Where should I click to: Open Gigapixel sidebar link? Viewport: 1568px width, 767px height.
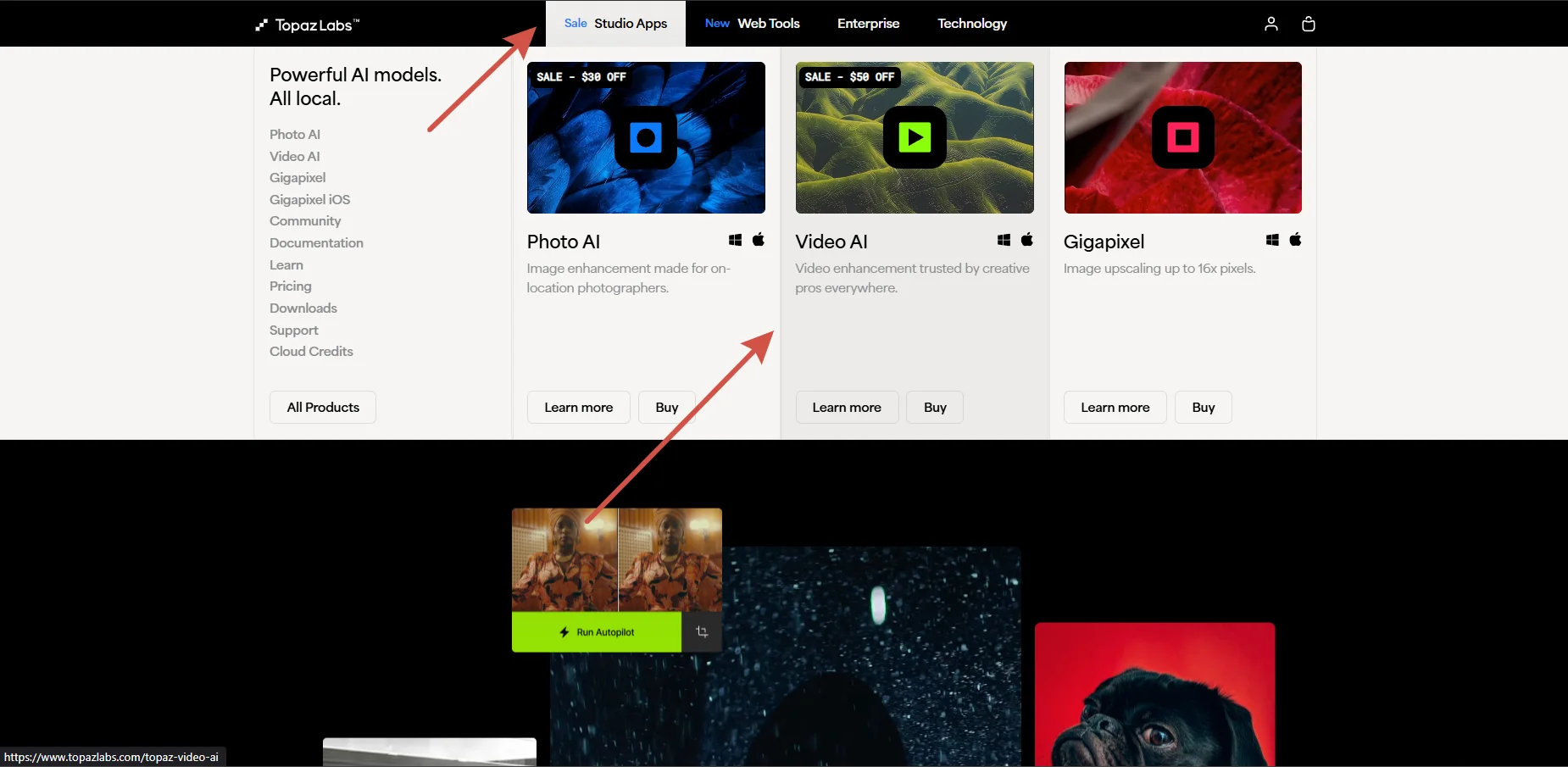(297, 178)
